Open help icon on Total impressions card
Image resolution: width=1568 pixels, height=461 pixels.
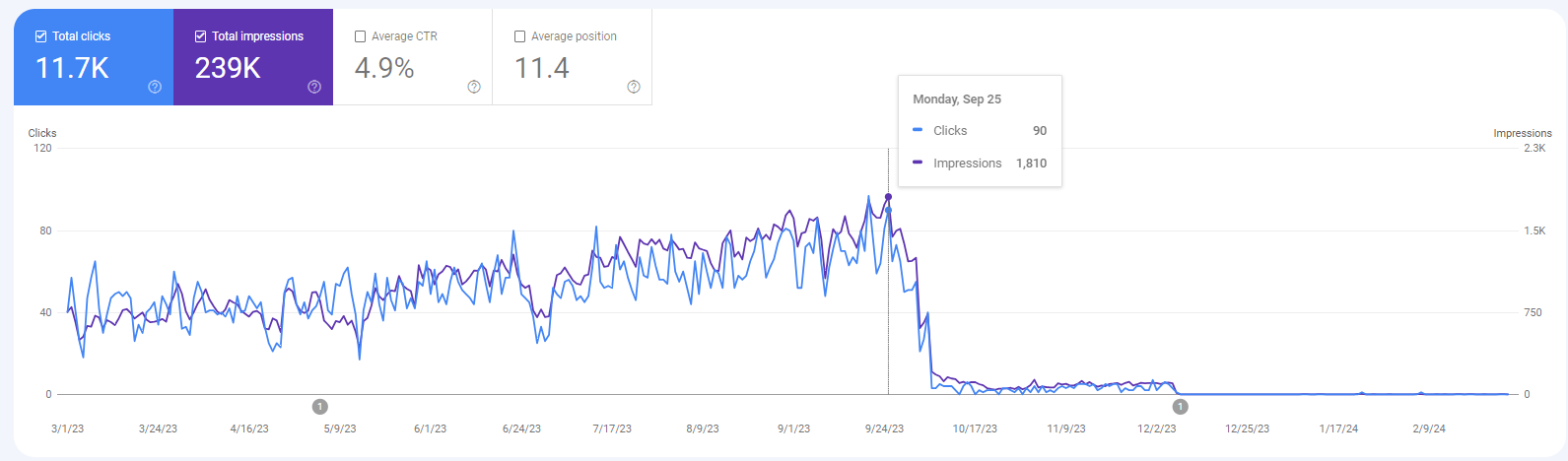click(x=314, y=87)
